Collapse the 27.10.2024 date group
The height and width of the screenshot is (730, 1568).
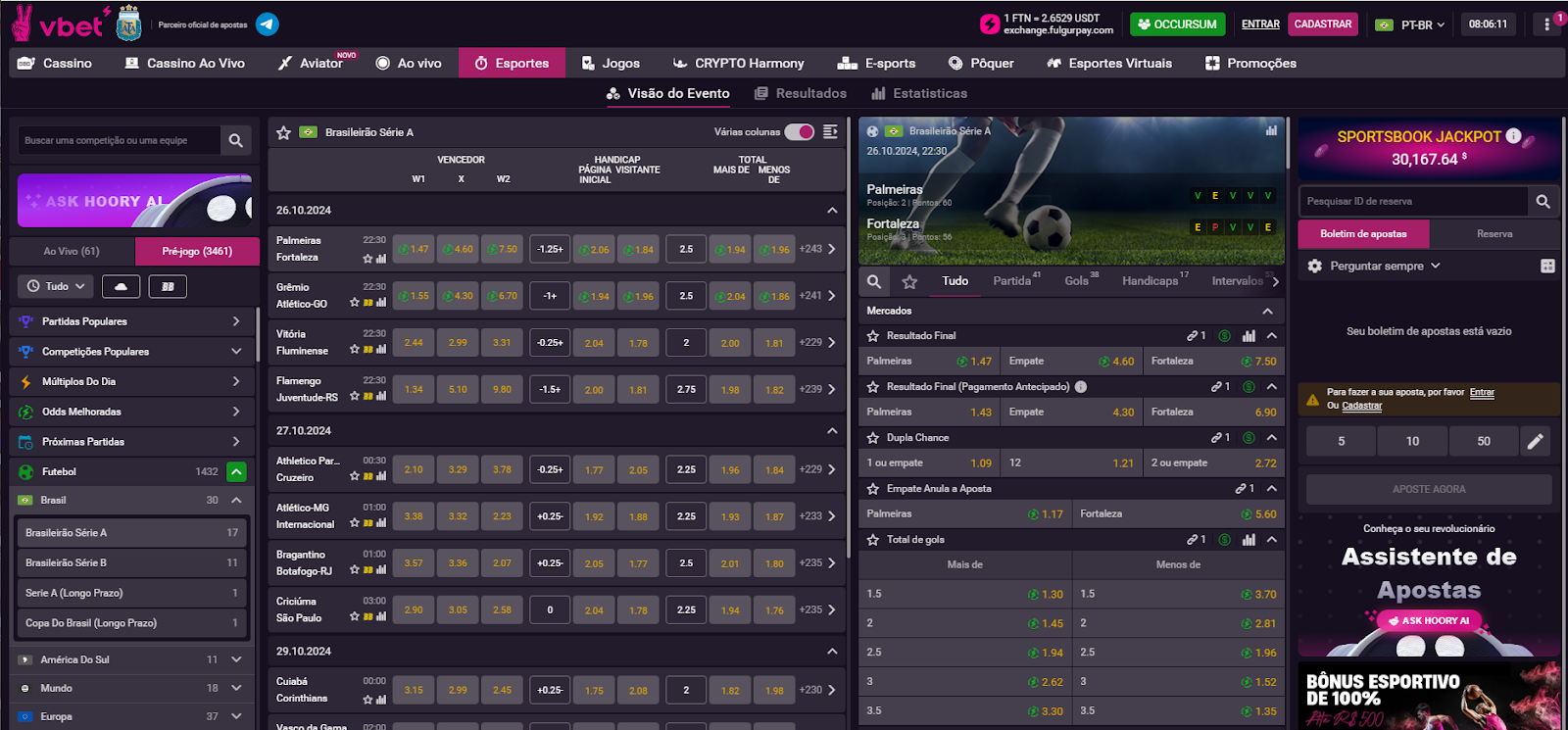[x=832, y=430]
